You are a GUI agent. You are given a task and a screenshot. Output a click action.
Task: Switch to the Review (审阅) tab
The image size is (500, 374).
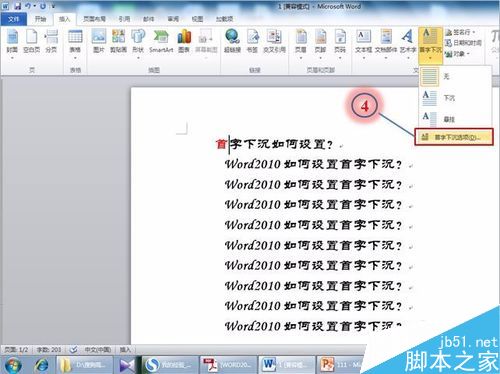click(x=173, y=19)
